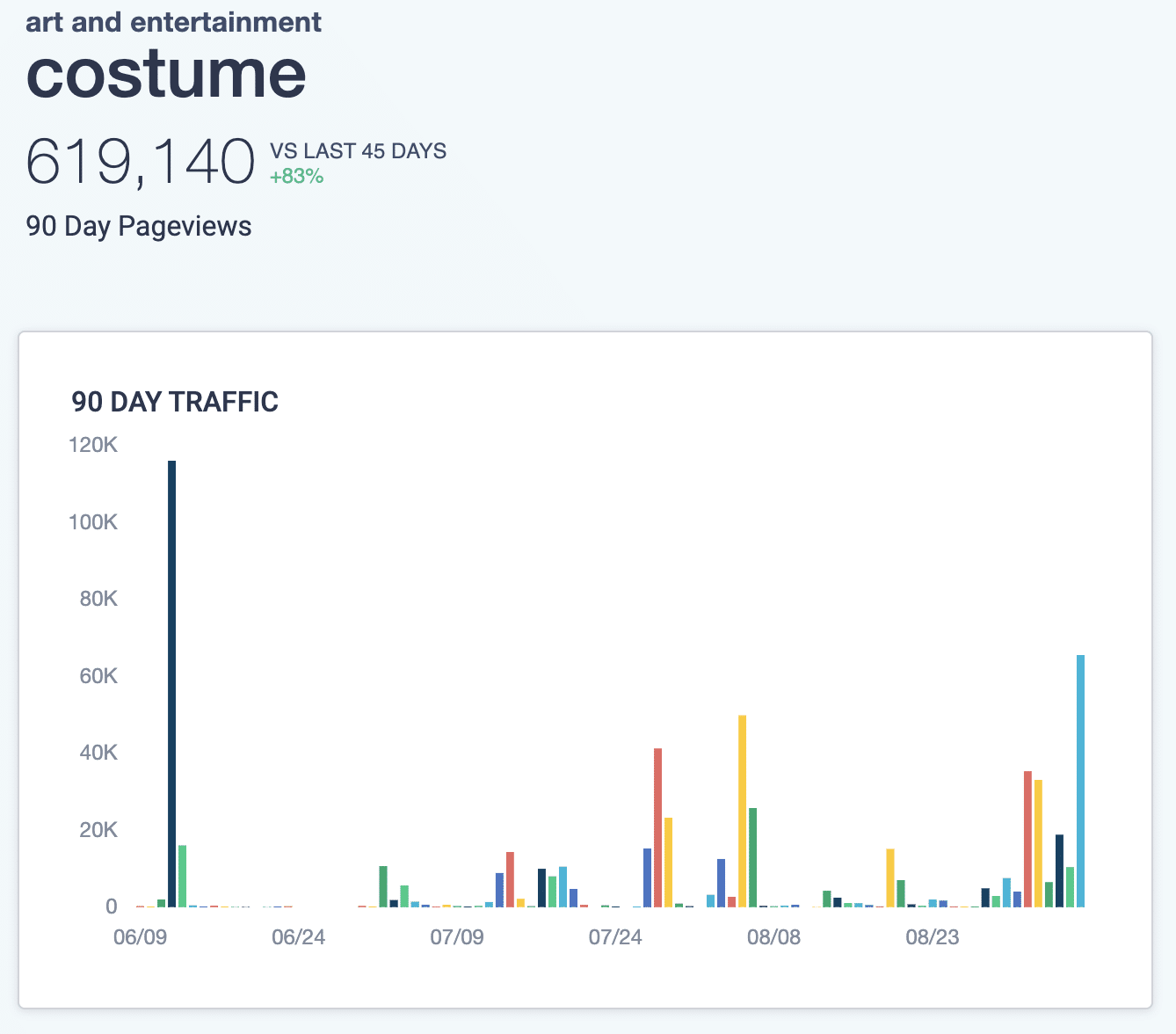Click the 40K y-axis label

98,753
